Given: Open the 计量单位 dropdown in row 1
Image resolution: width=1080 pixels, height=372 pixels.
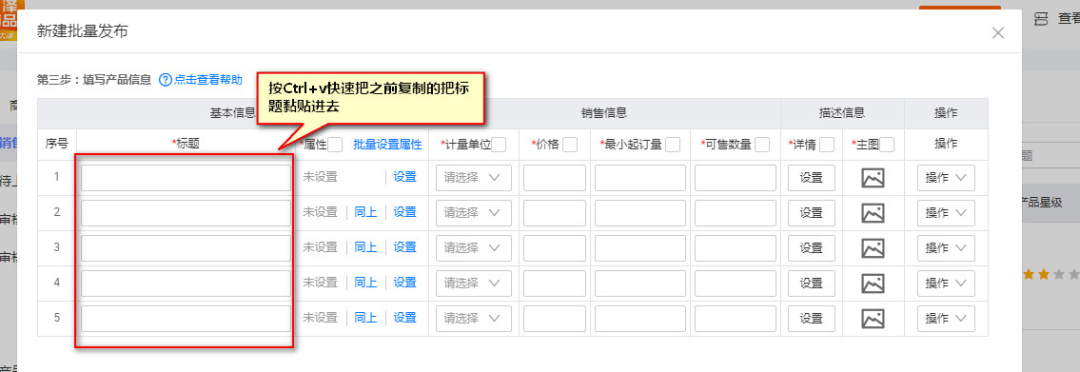Looking at the screenshot, I should coord(473,178).
